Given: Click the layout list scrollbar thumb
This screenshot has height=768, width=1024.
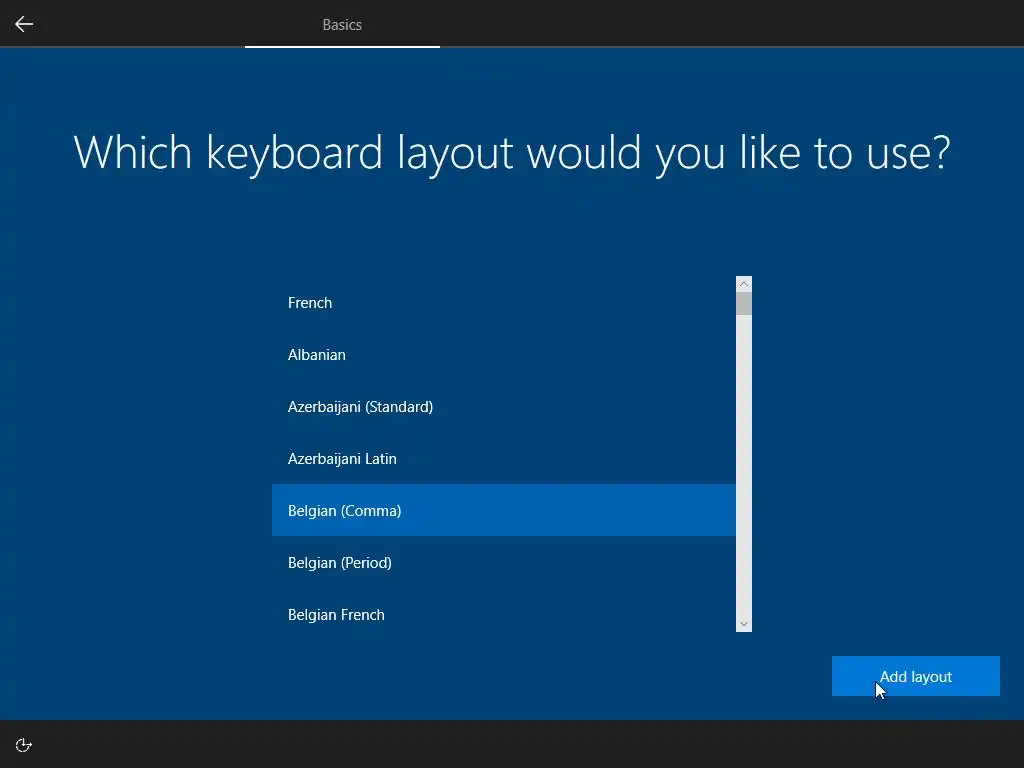Looking at the screenshot, I should pos(744,304).
